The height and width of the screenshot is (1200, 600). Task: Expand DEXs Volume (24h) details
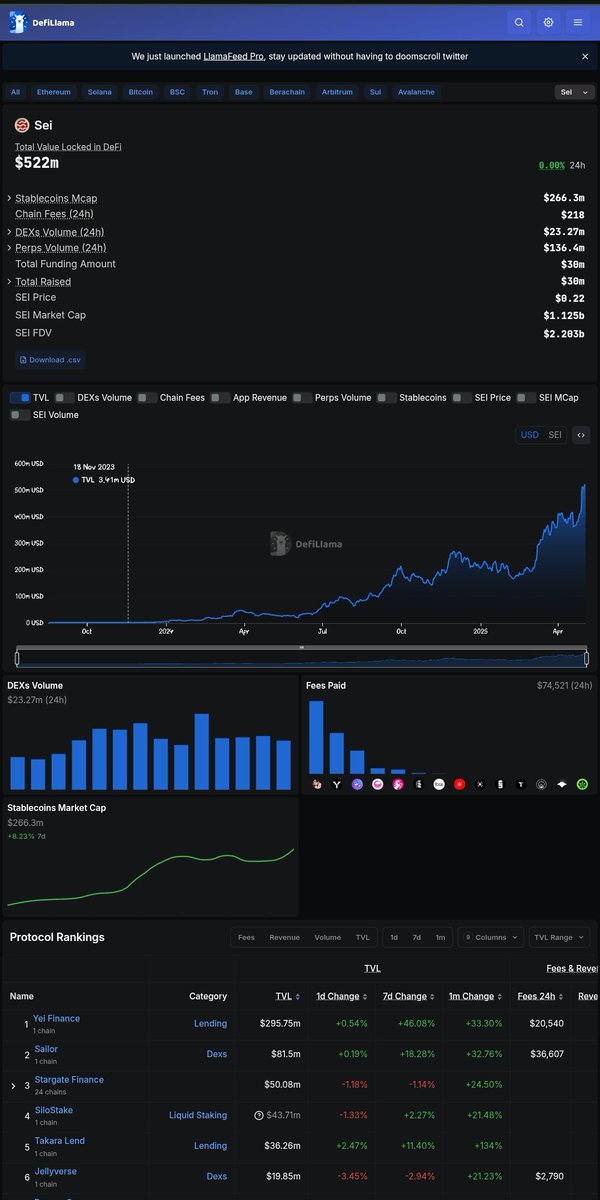tap(10, 231)
